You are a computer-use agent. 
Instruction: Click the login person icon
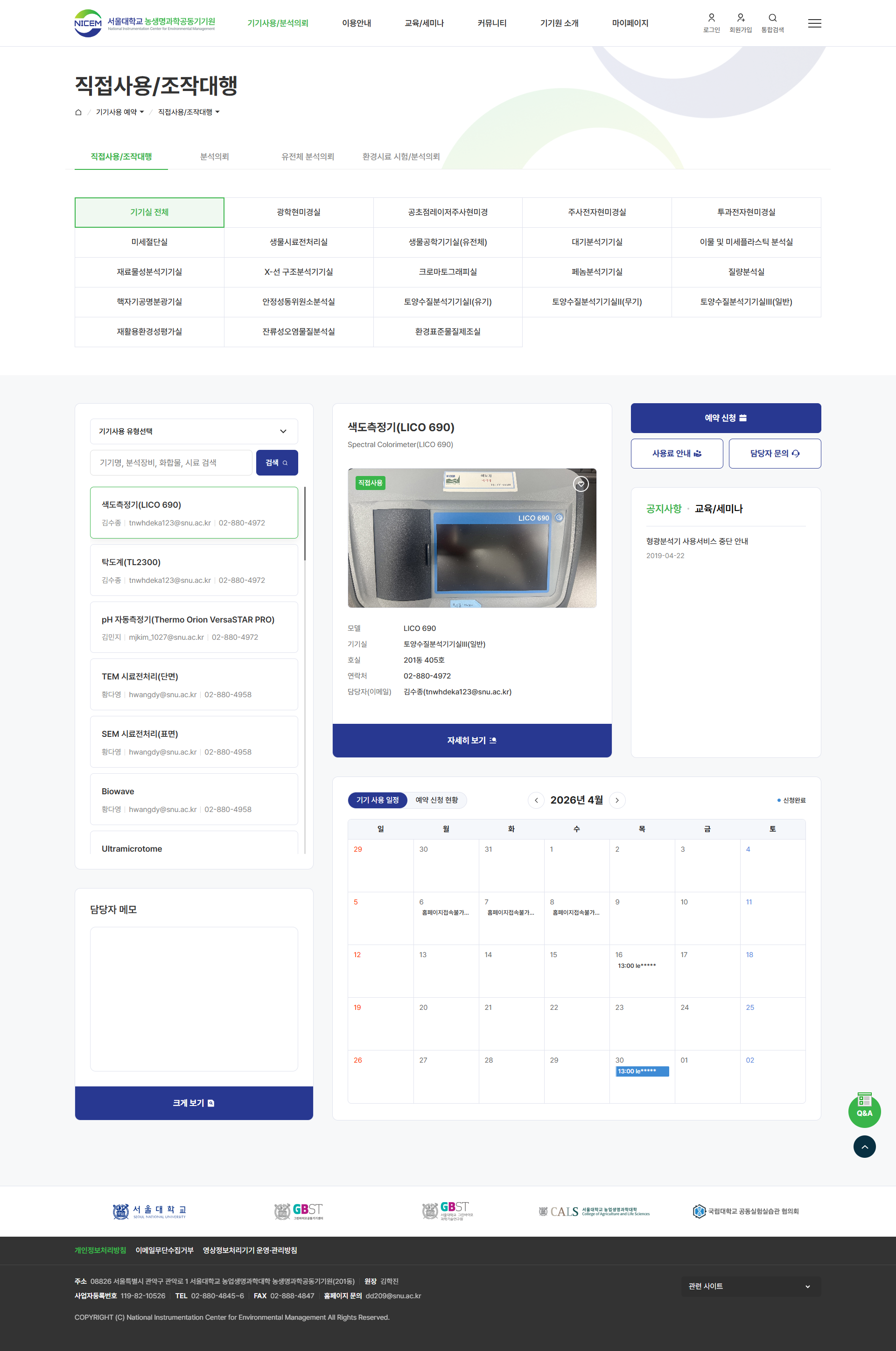711,18
